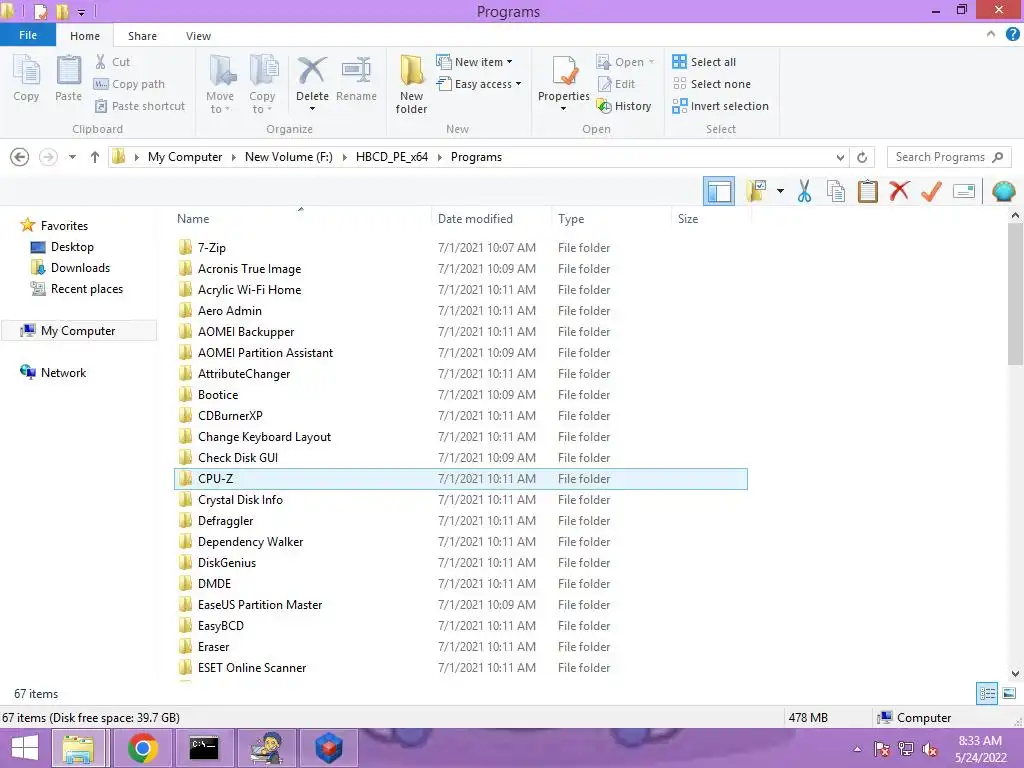This screenshot has width=1024, height=768.
Task: Switch to large icons view in status bar
Action: (1009, 694)
